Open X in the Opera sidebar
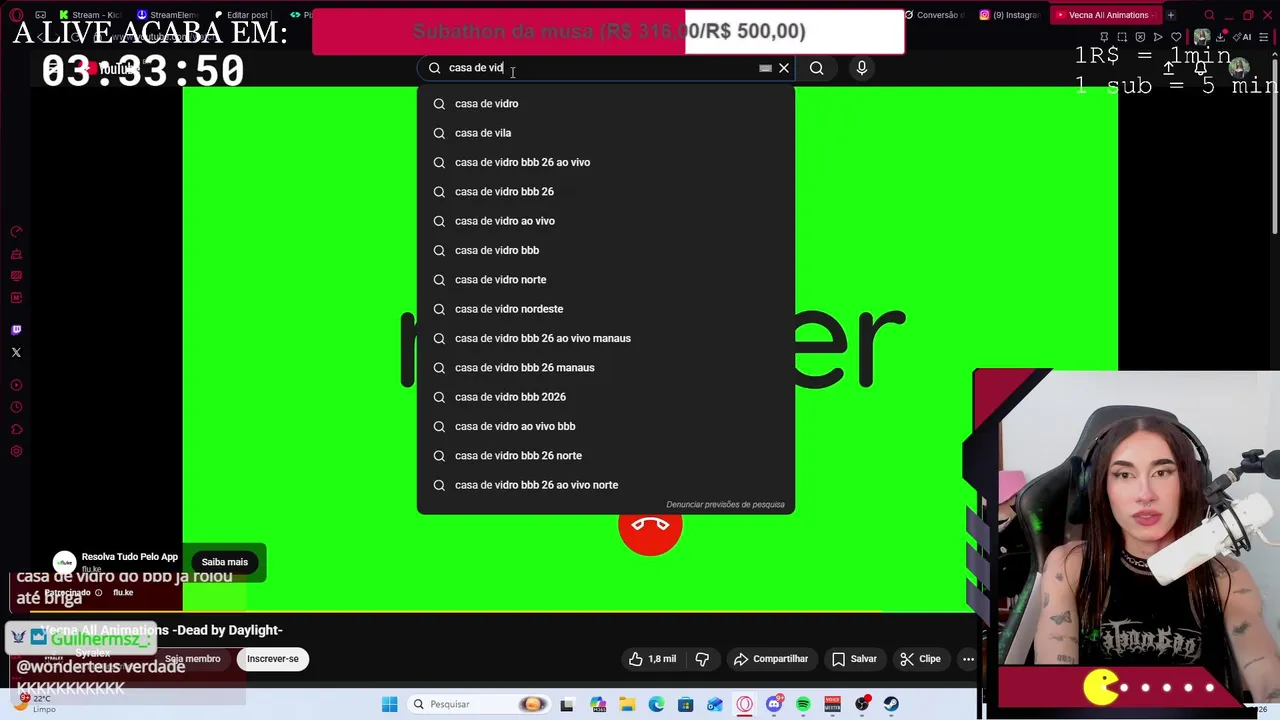This screenshot has width=1280, height=720. tap(16, 352)
